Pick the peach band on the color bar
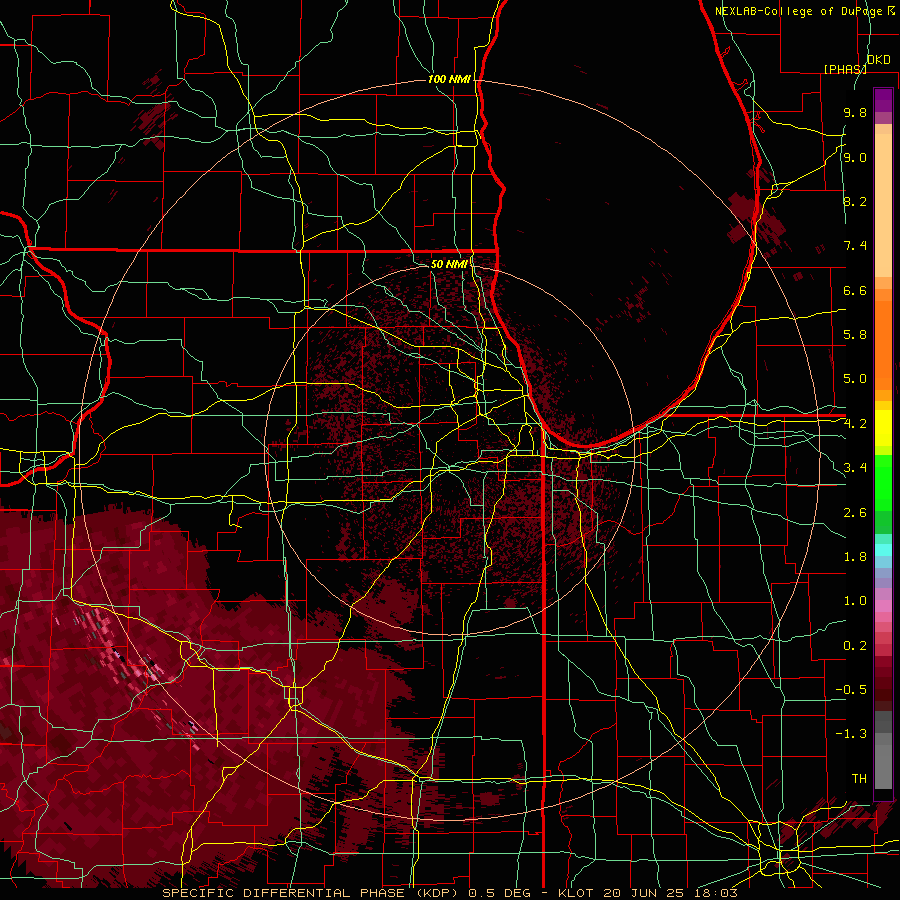This screenshot has height=900, width=900. point(883,206)
